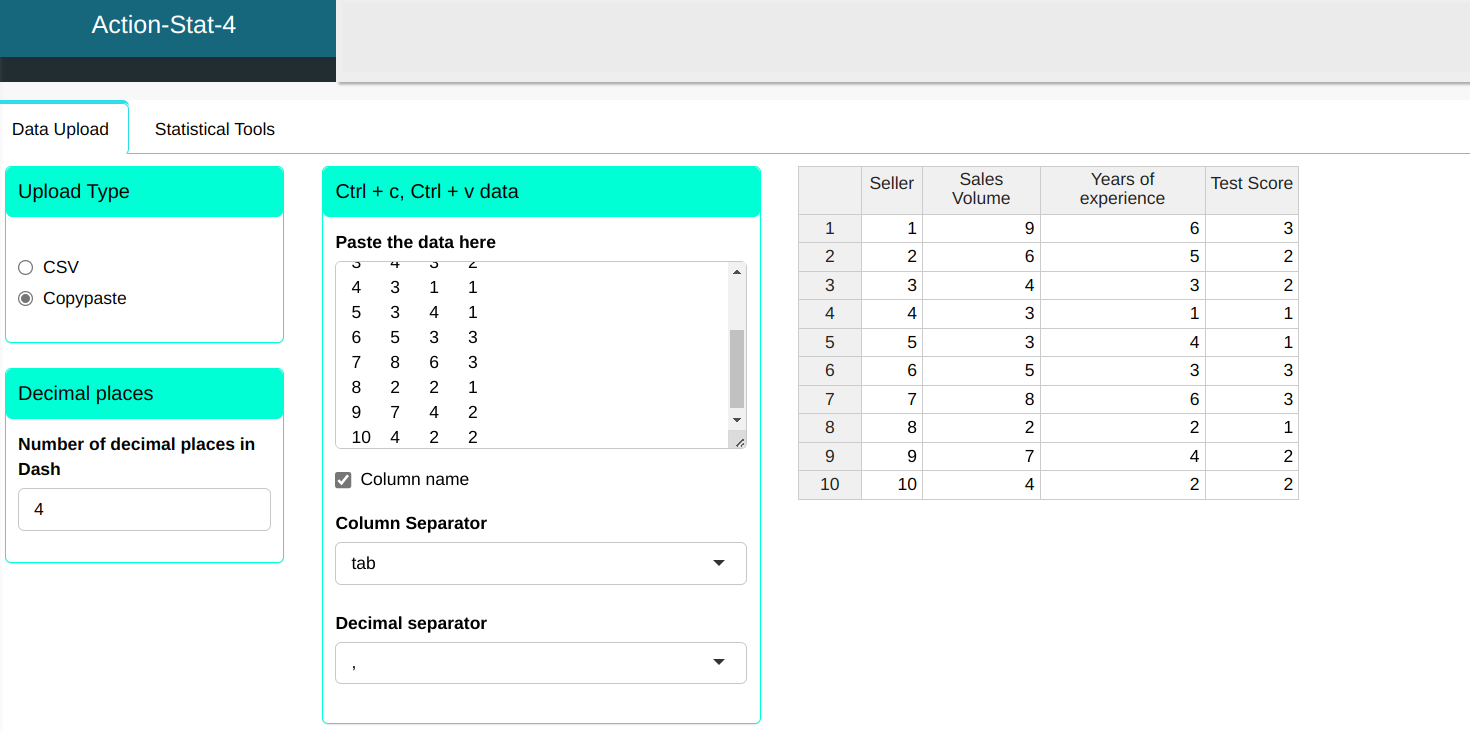Click the Years of experience column header

pos(1122,189)
